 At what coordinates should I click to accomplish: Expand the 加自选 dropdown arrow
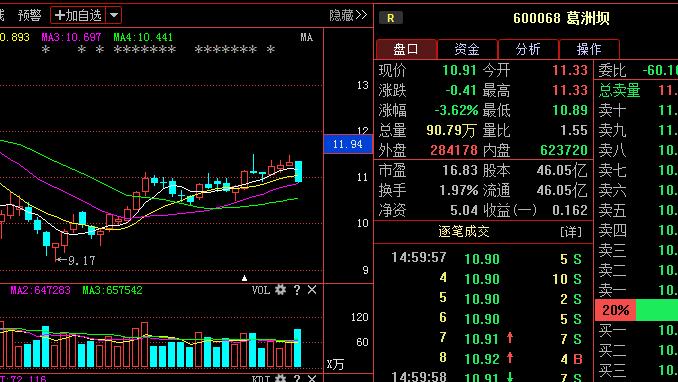(x=114, y=16)
